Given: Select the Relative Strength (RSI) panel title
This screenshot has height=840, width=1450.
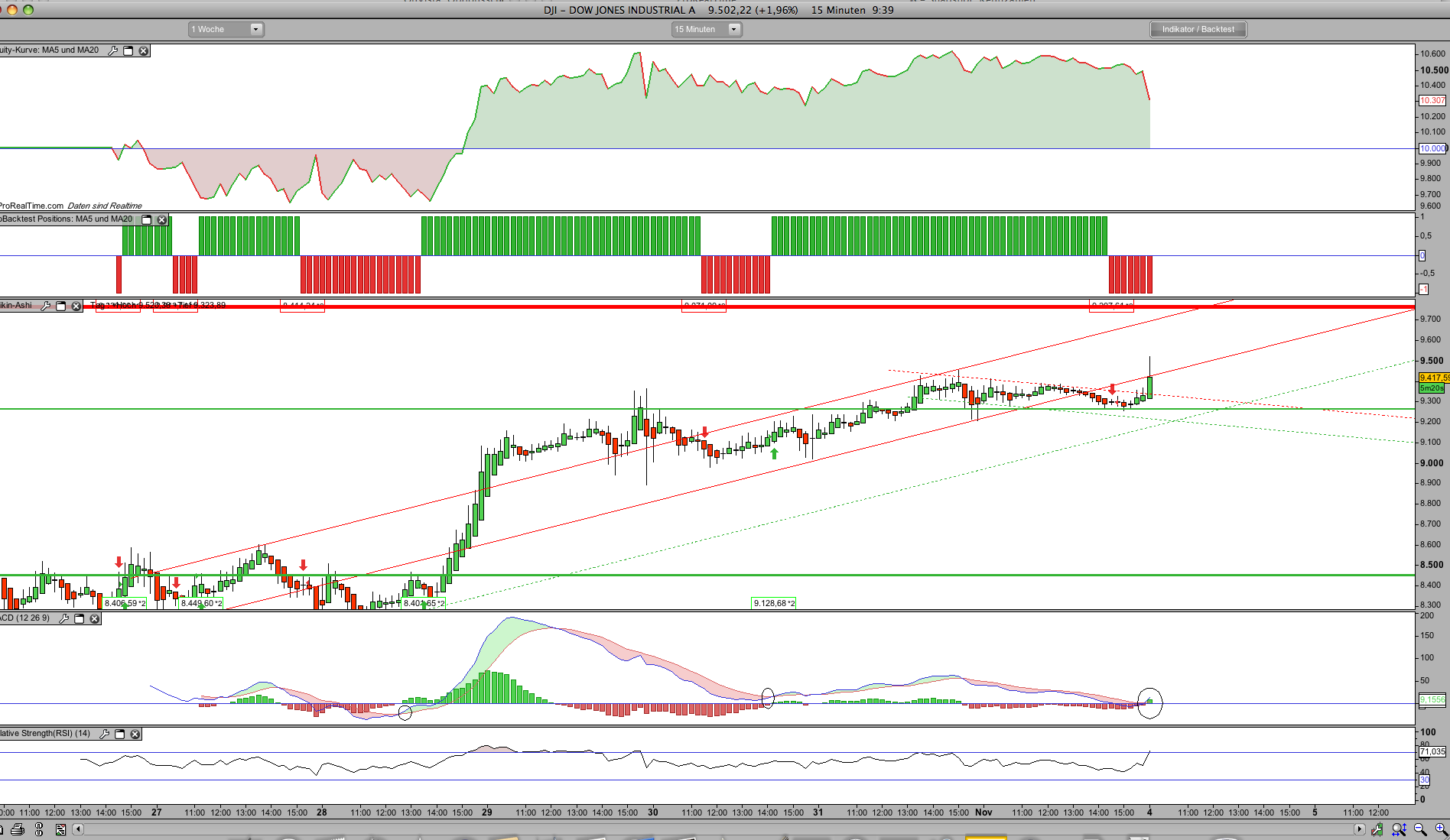Looking at the screenshot, I should [45, 734].
